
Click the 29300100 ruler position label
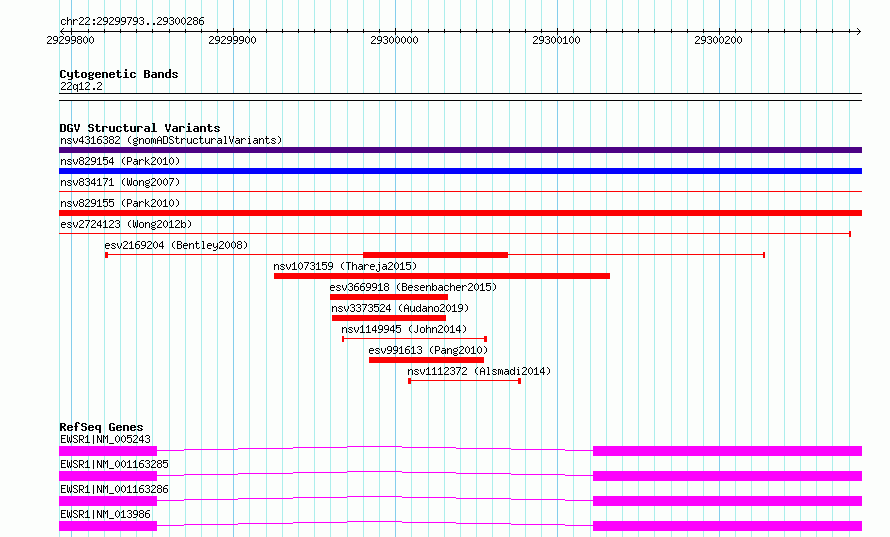tap(556, 40)
